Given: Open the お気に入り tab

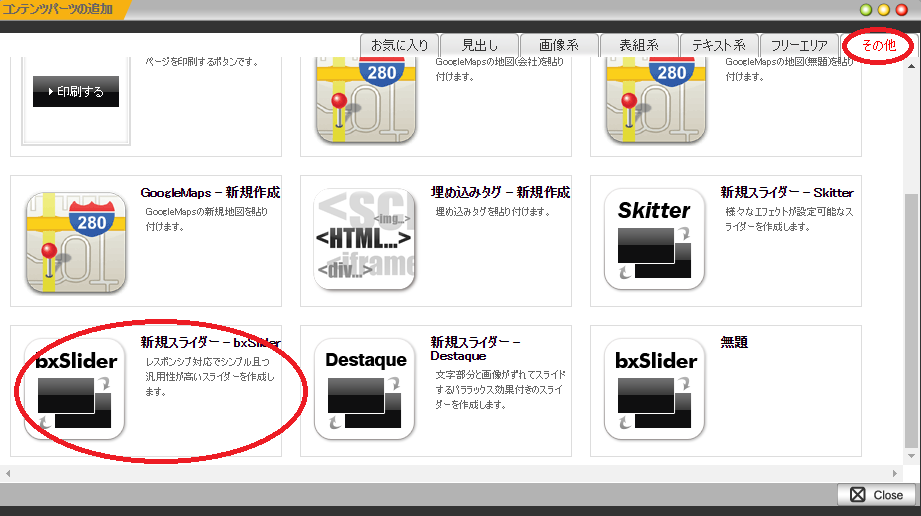Looking at the screenshot, I should (x=399, y=45).
